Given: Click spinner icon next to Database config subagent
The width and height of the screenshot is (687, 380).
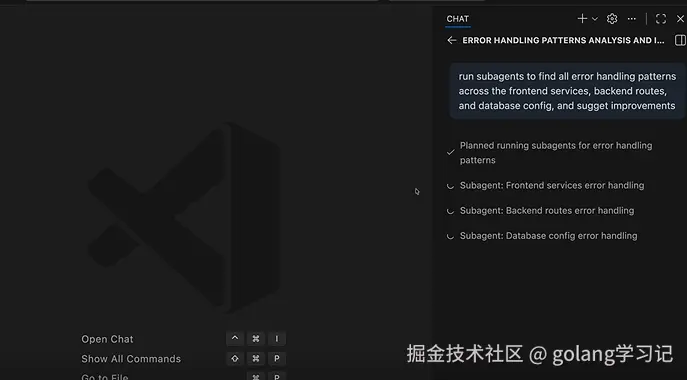Looking at the screenshot, I should [x=450, y=236].
